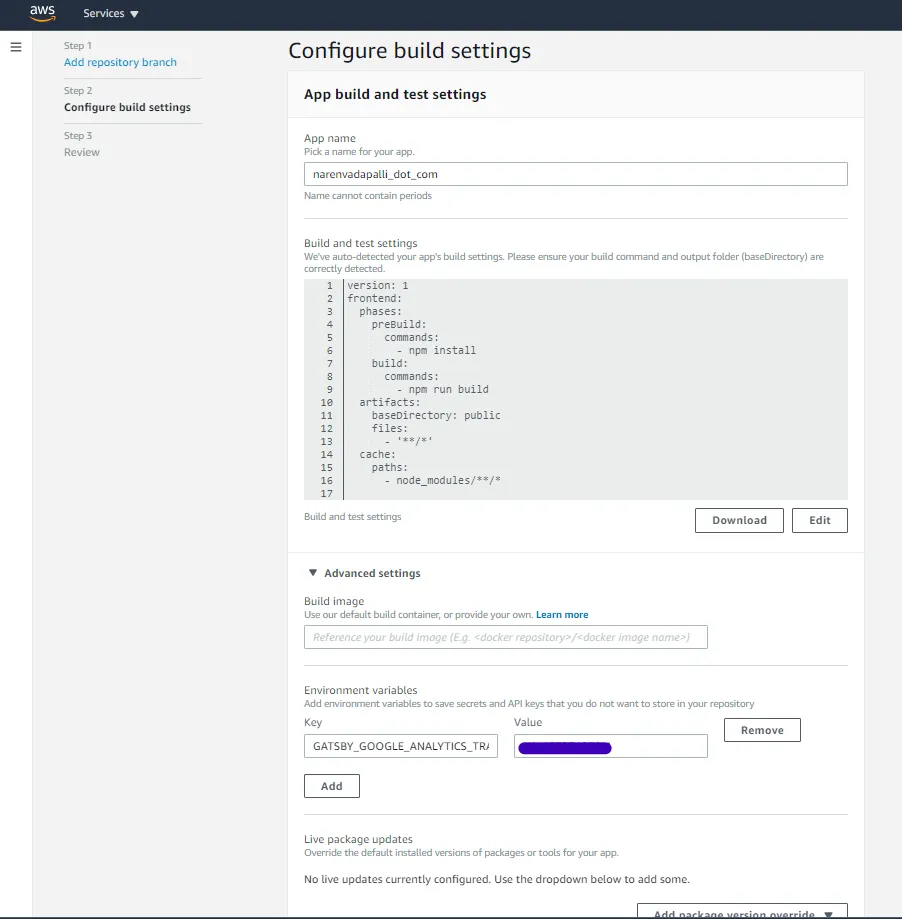Viewport: 902px width, 919px height.
Task: Click the Download build settings button
Action: coord(739,520)
